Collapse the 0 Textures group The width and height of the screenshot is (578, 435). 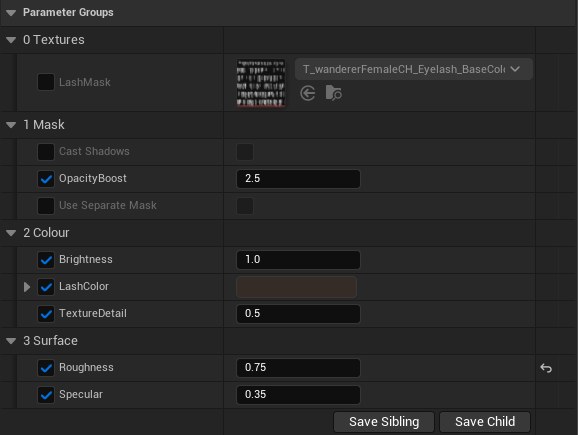tap(11, 40)
